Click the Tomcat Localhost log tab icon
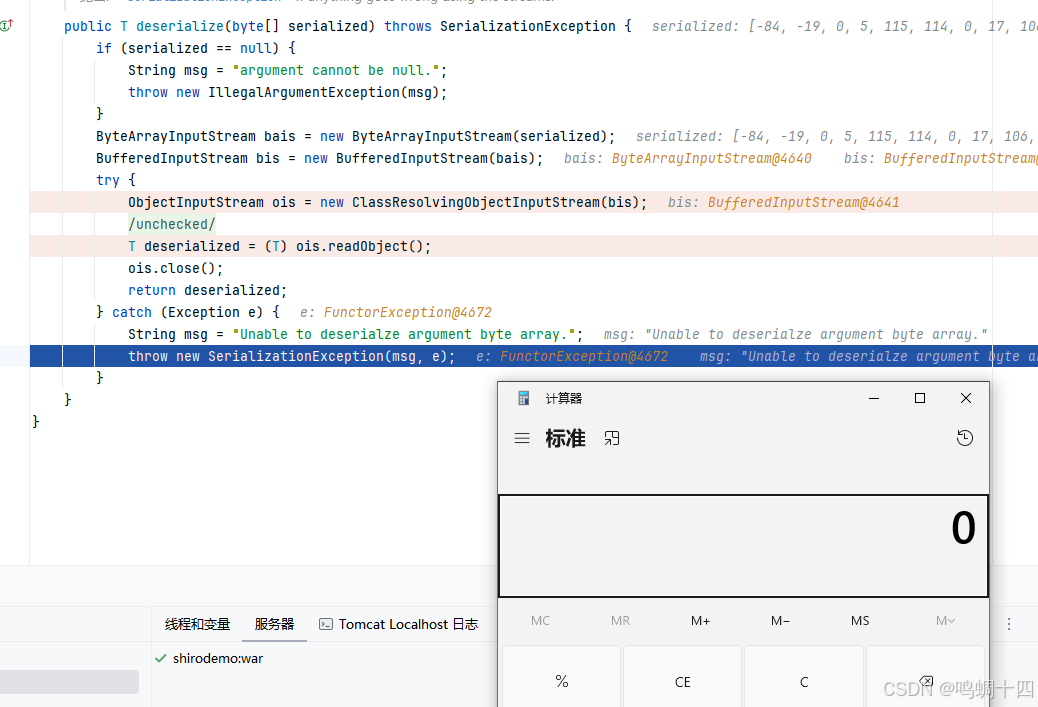The width and height of the screenshot is (1038, 707). coord(326,624)
